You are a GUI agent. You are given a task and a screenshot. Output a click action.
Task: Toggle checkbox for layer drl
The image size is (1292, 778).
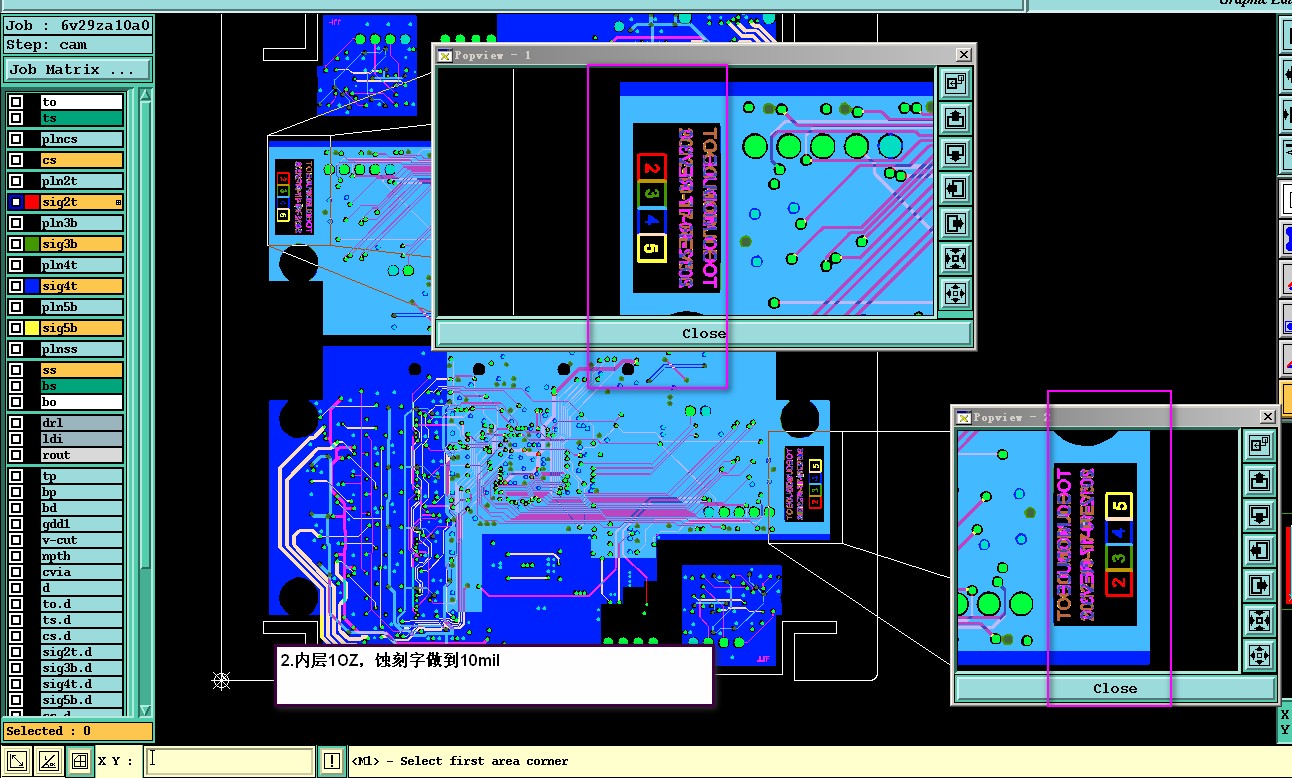pos(16,423)
